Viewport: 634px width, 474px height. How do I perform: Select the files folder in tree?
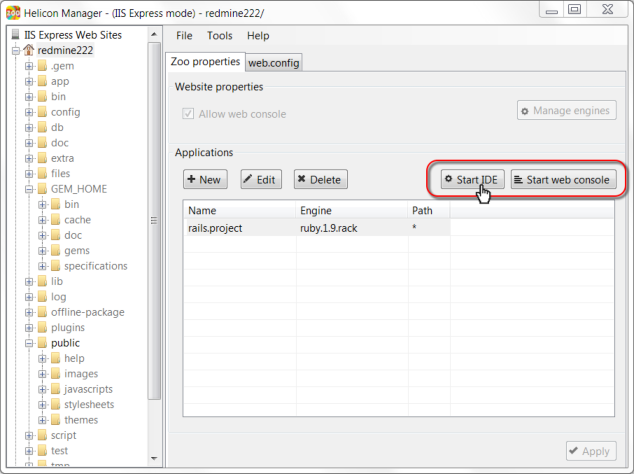[61, 174]
